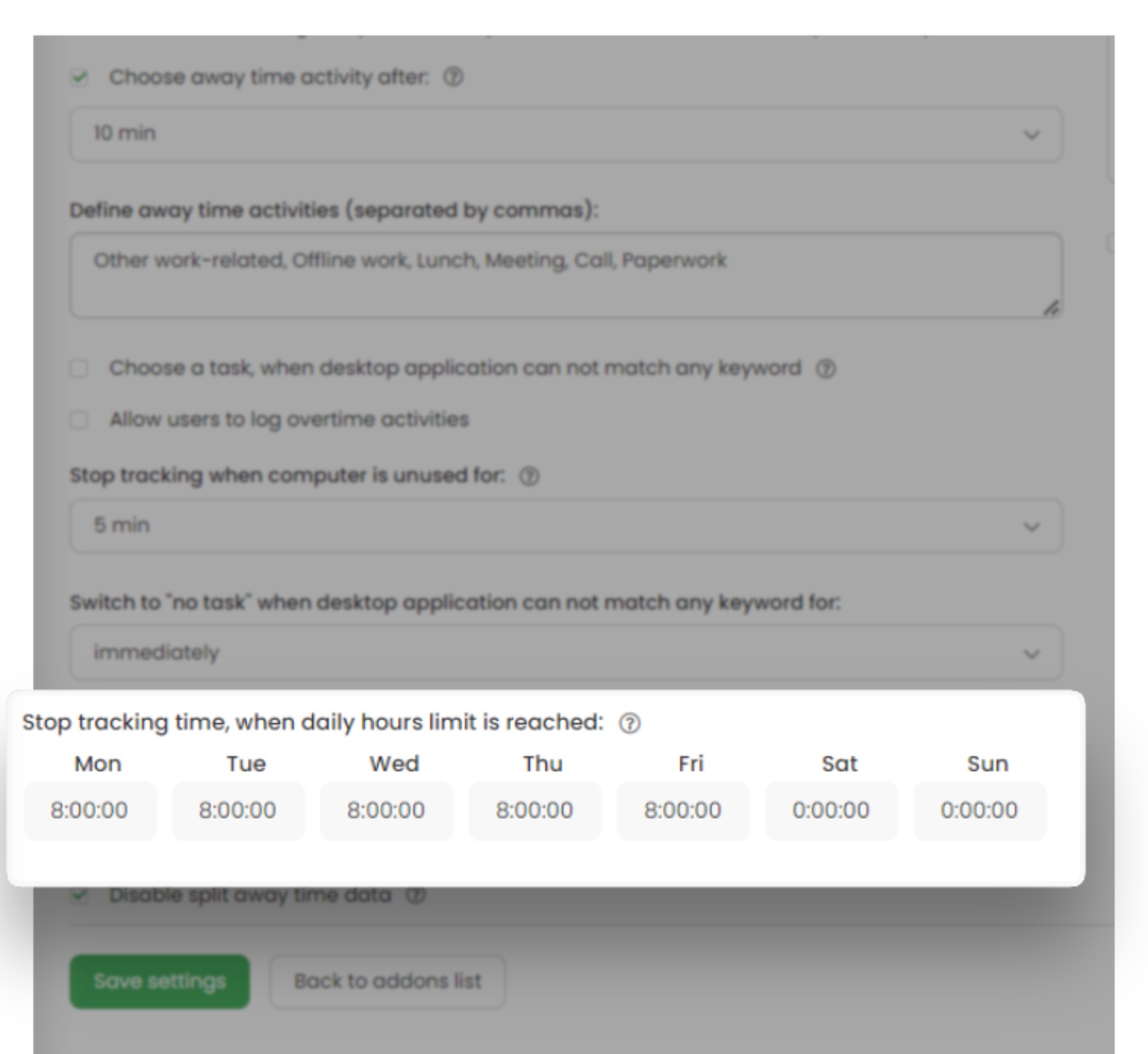The image size is (1148, 1054).
Task: Click help icon beside Stop tracking when unused
Action: pyautogui.click(x=529, y=476)
